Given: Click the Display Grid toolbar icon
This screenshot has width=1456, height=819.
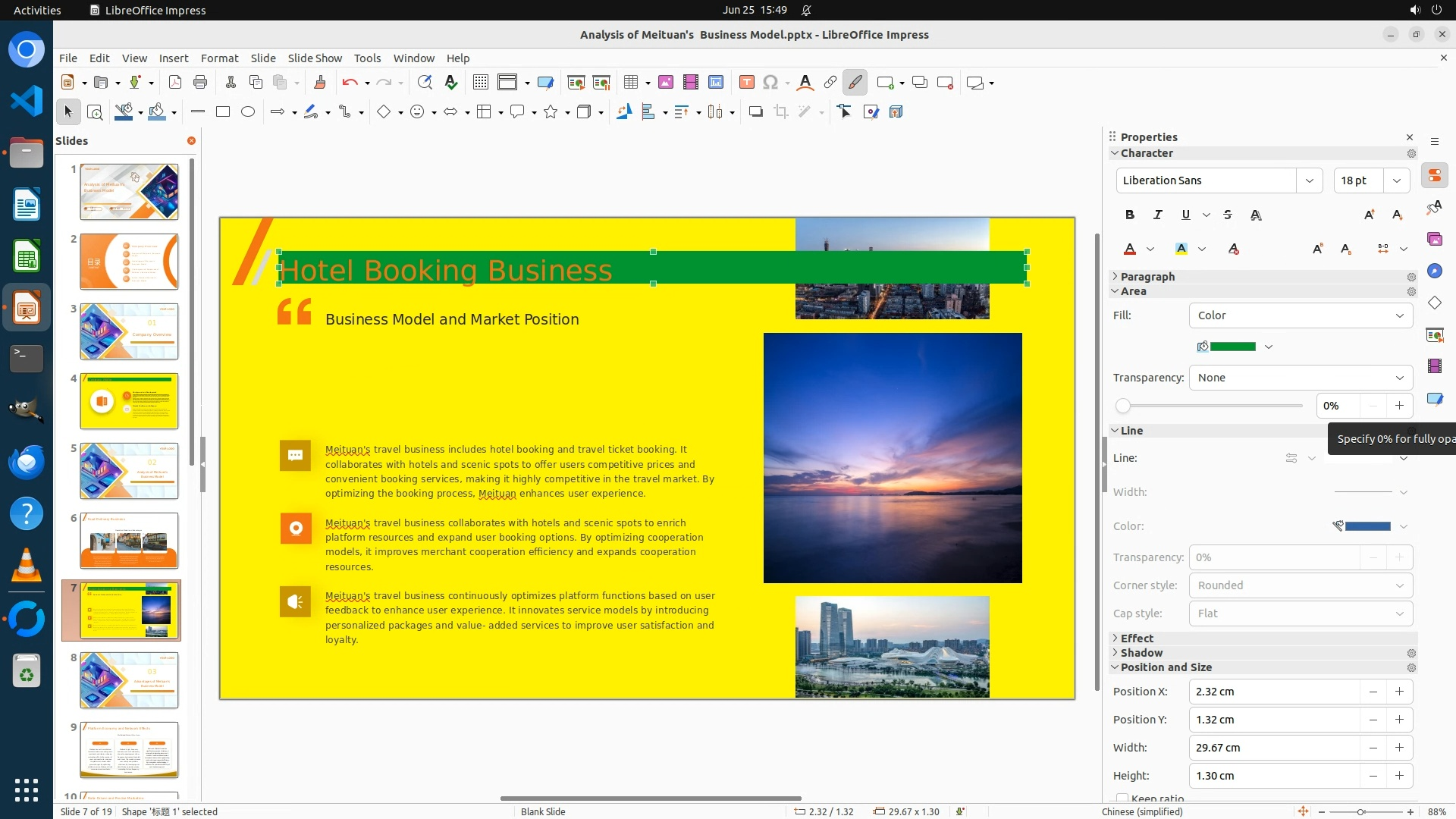Looking at the screenshot, I should click(x=480, y=83).
